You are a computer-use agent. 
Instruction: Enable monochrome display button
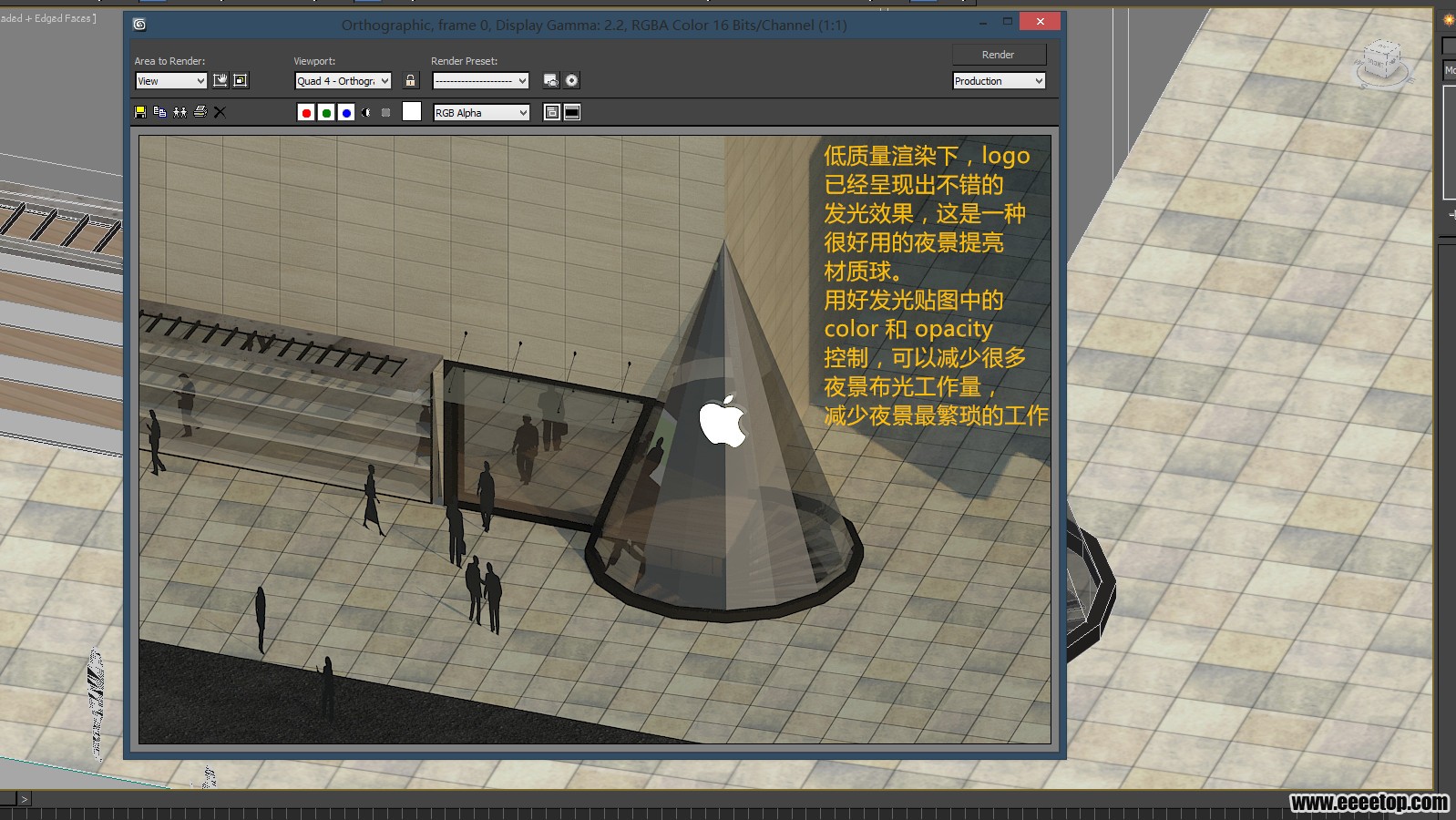pos(386,113)
